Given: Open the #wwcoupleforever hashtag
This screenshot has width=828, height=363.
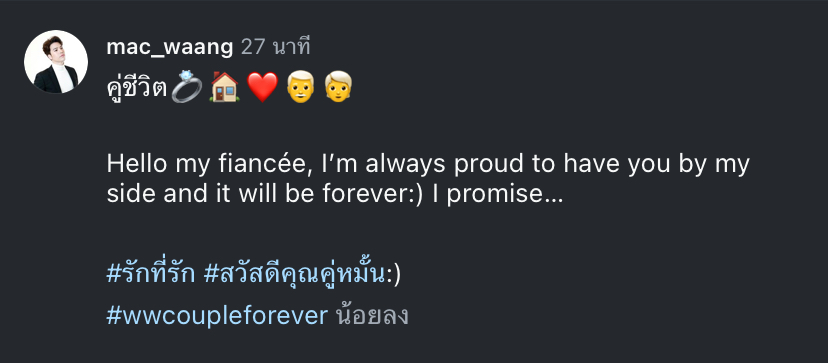Looking at the screenshot, I should pos(217,316).
